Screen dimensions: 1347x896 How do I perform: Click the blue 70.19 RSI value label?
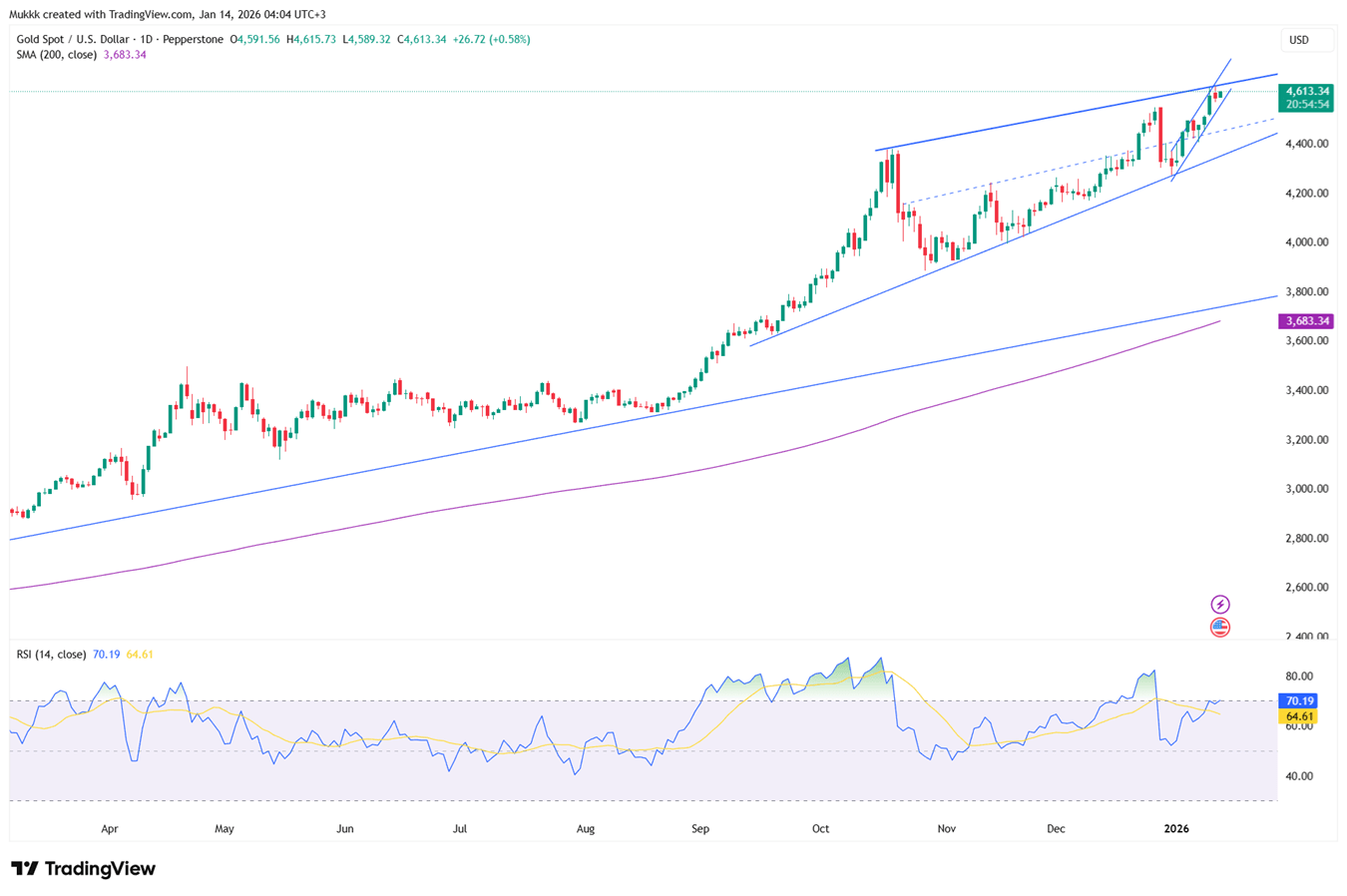1298,701
